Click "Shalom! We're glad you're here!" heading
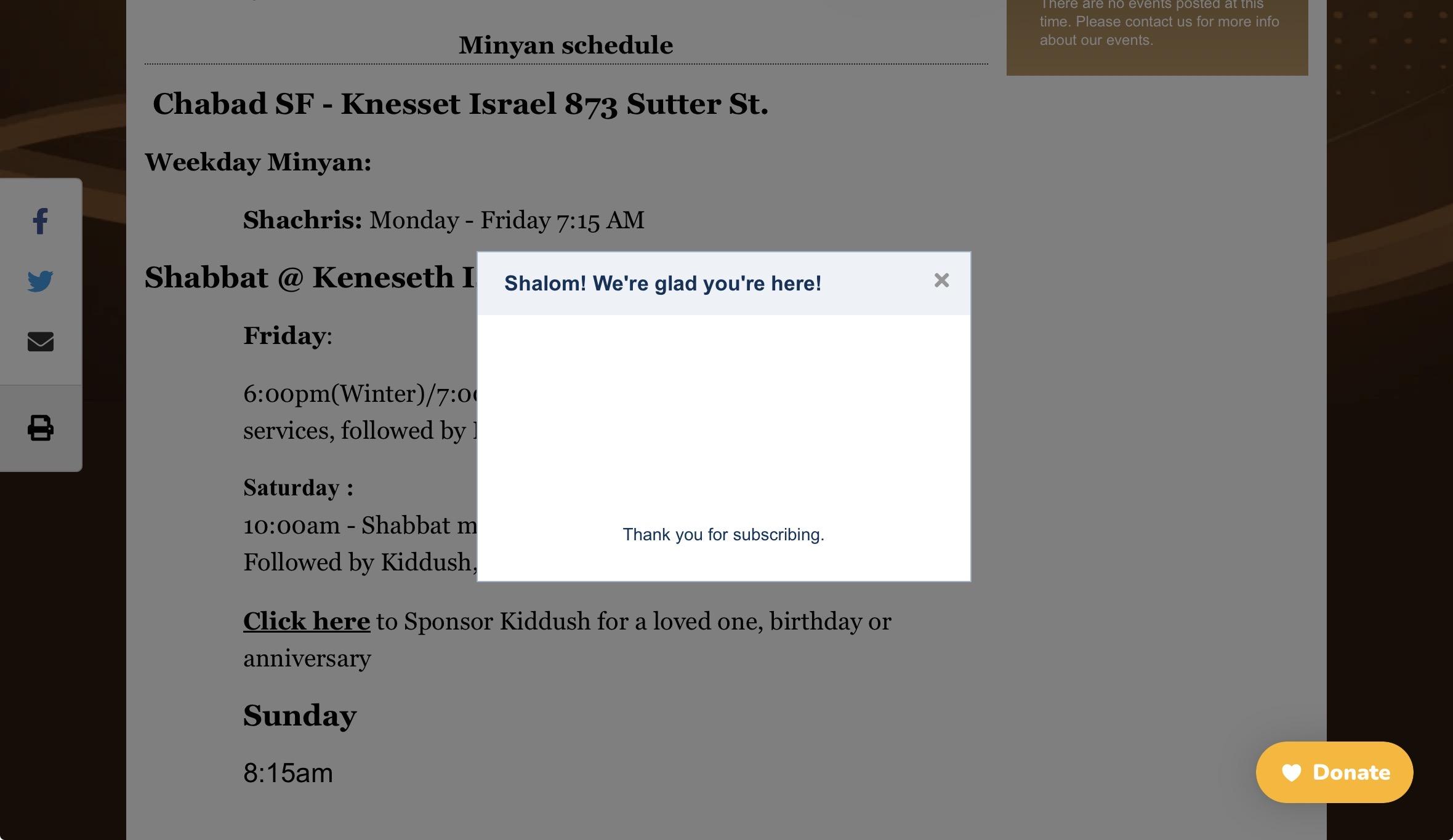The height and width of the screenshot is (840, 1453). (x=662, y=283)
